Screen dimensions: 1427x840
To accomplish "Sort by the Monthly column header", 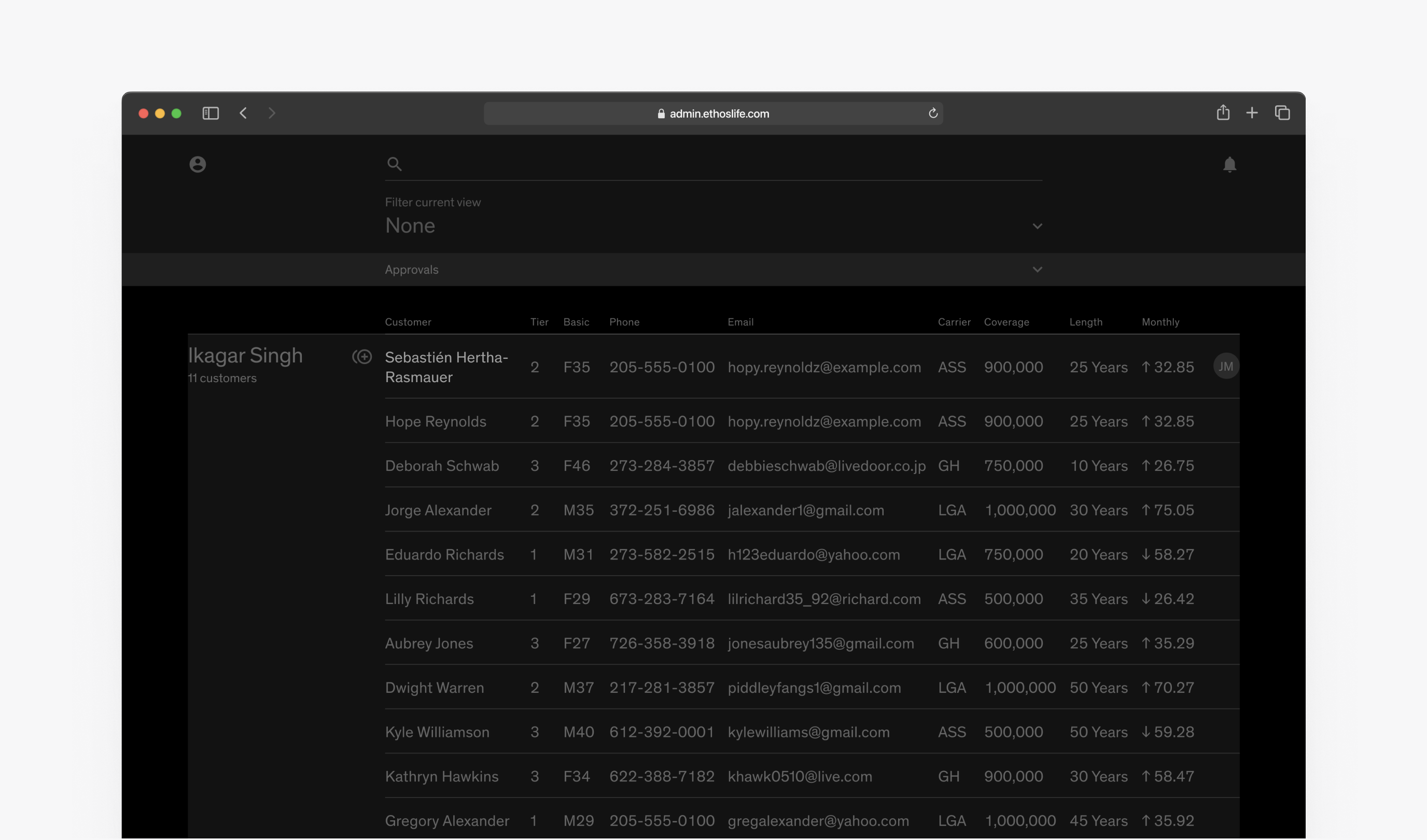I will click(x=1160, y=321).
